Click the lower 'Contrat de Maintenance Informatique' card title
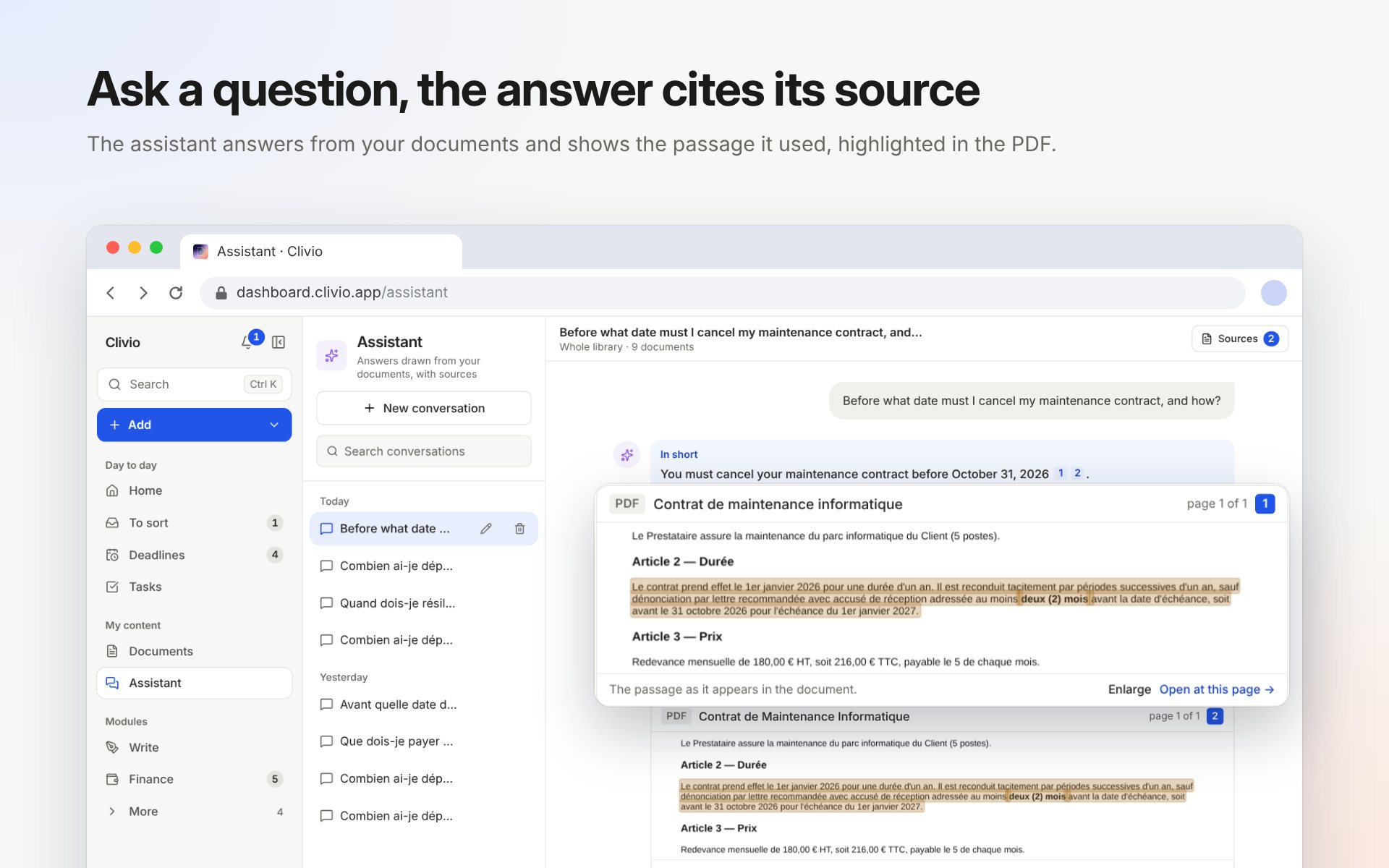This screenshot has height=868, width=1389. point(804,716)
